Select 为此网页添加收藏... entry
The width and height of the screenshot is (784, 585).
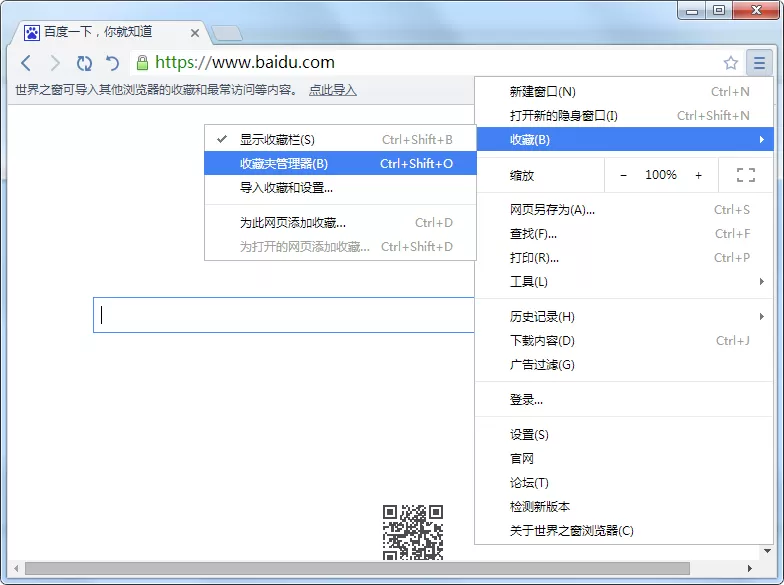(340, 222)
